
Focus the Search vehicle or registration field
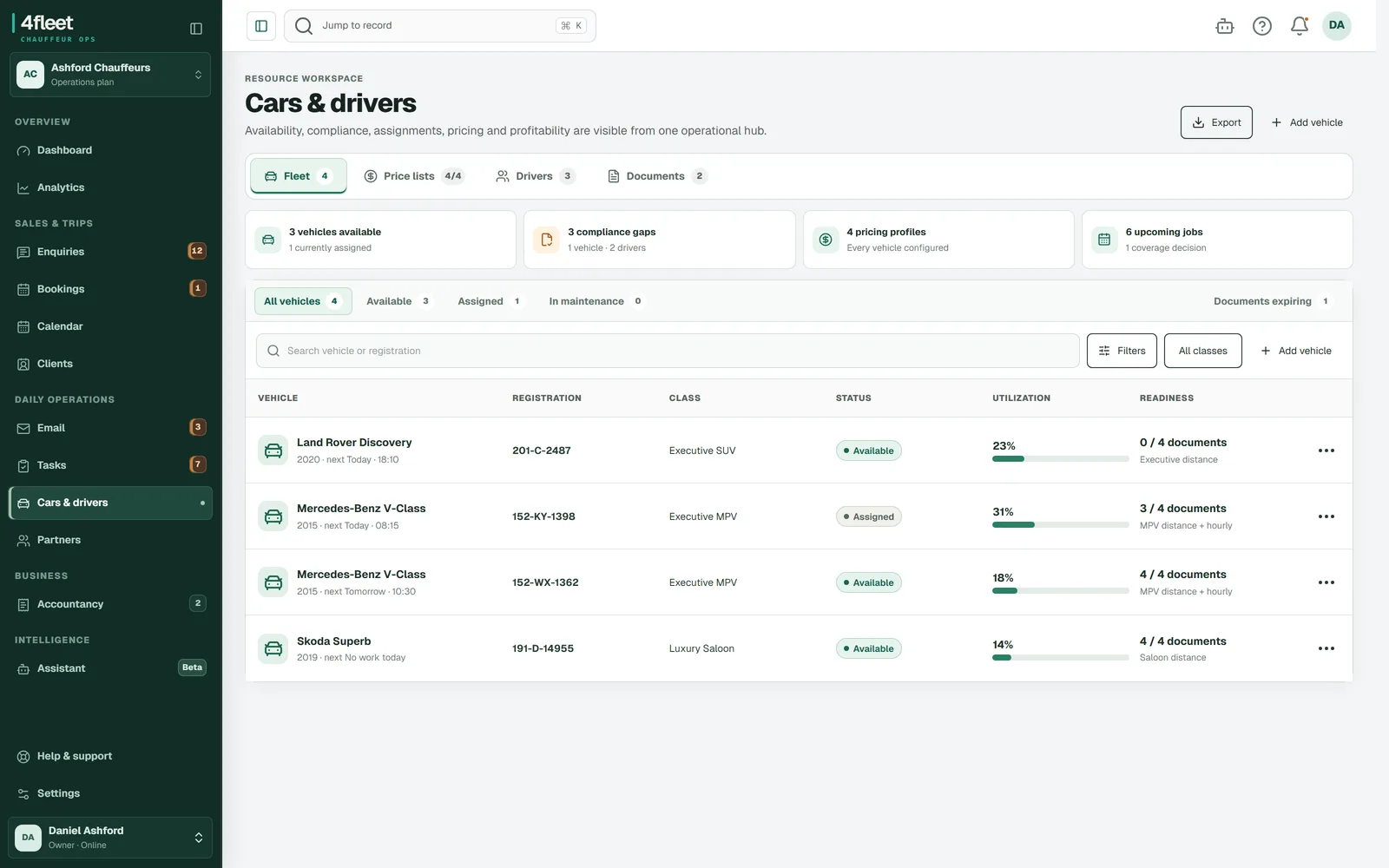coord(668,351)
